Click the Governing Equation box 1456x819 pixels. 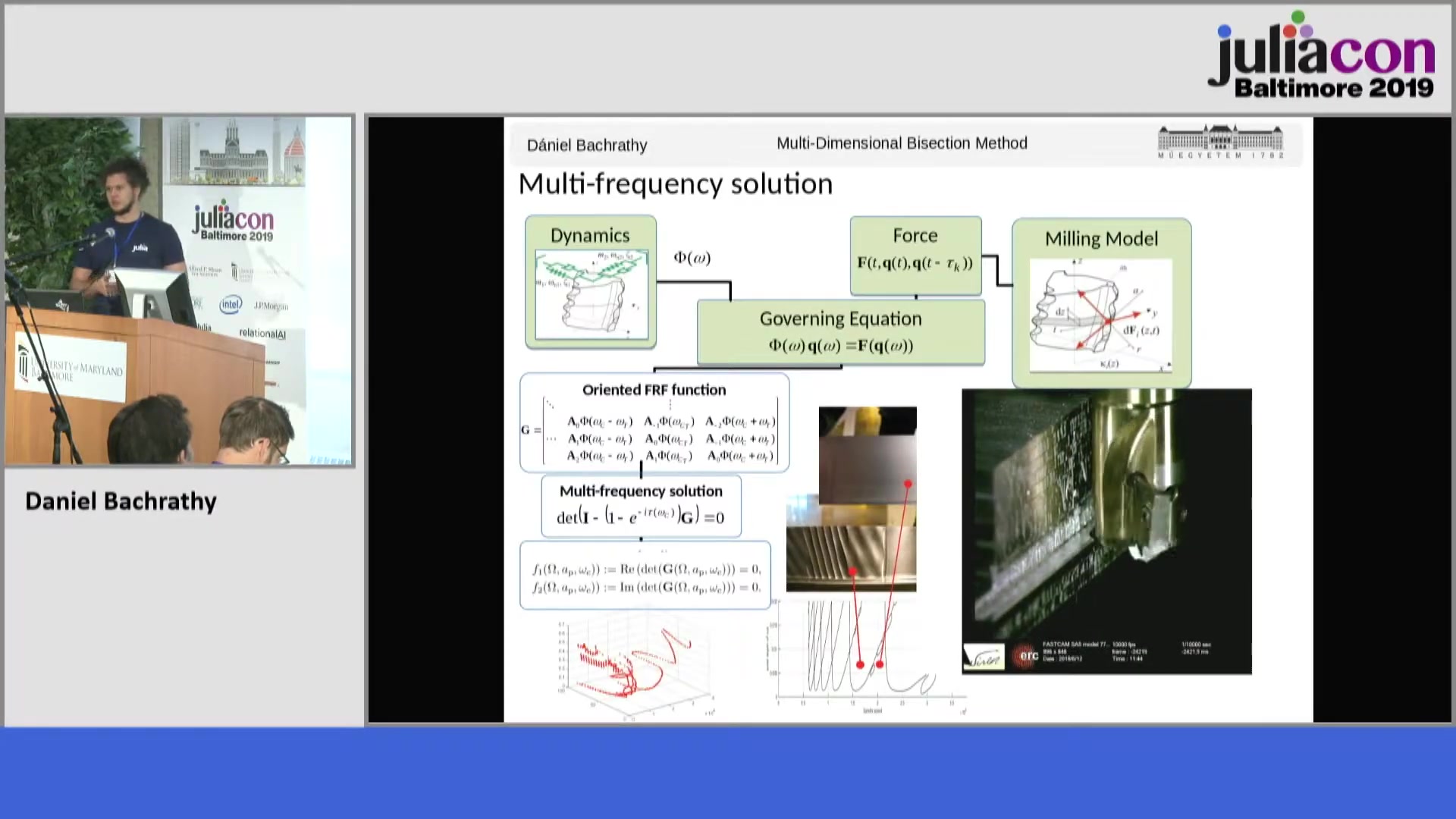point(840,332)
